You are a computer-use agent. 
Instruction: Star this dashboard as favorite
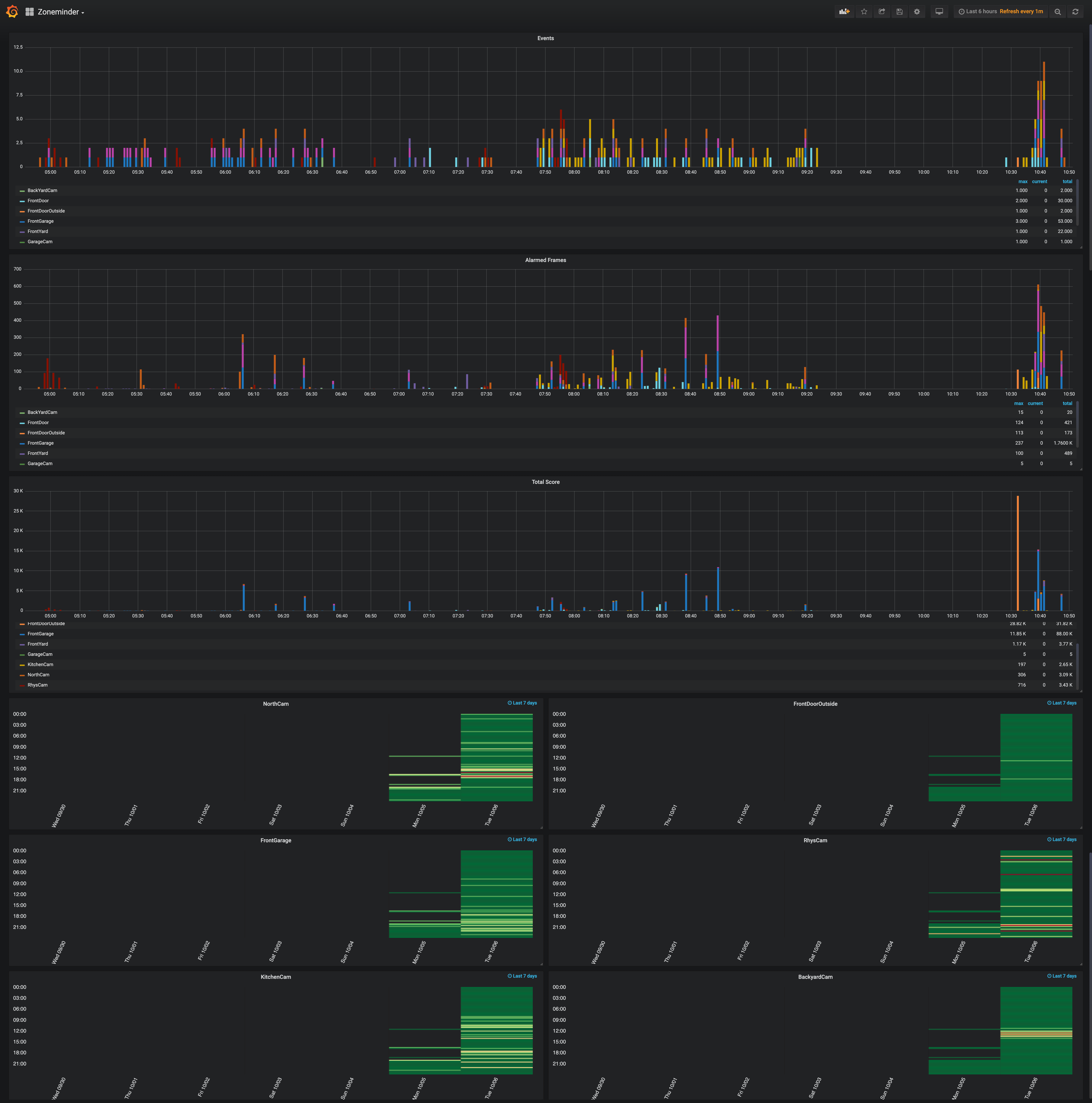coord(864,12)
